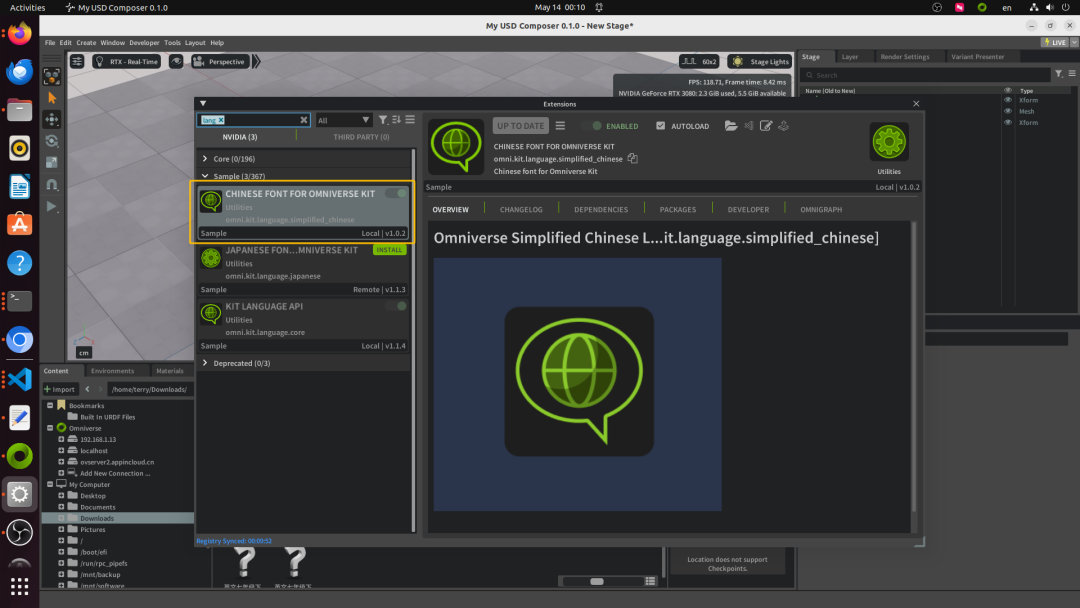Collapse the Sample (3/367) category
Image resolution: width=1080 pixels, height=608 pixels.
pos(205,176)
